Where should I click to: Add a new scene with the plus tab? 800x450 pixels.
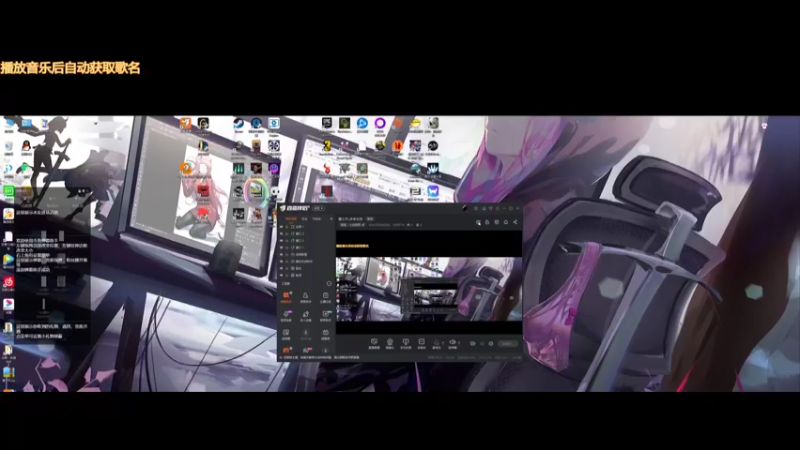pyautogui.click(x=331, y=219)
